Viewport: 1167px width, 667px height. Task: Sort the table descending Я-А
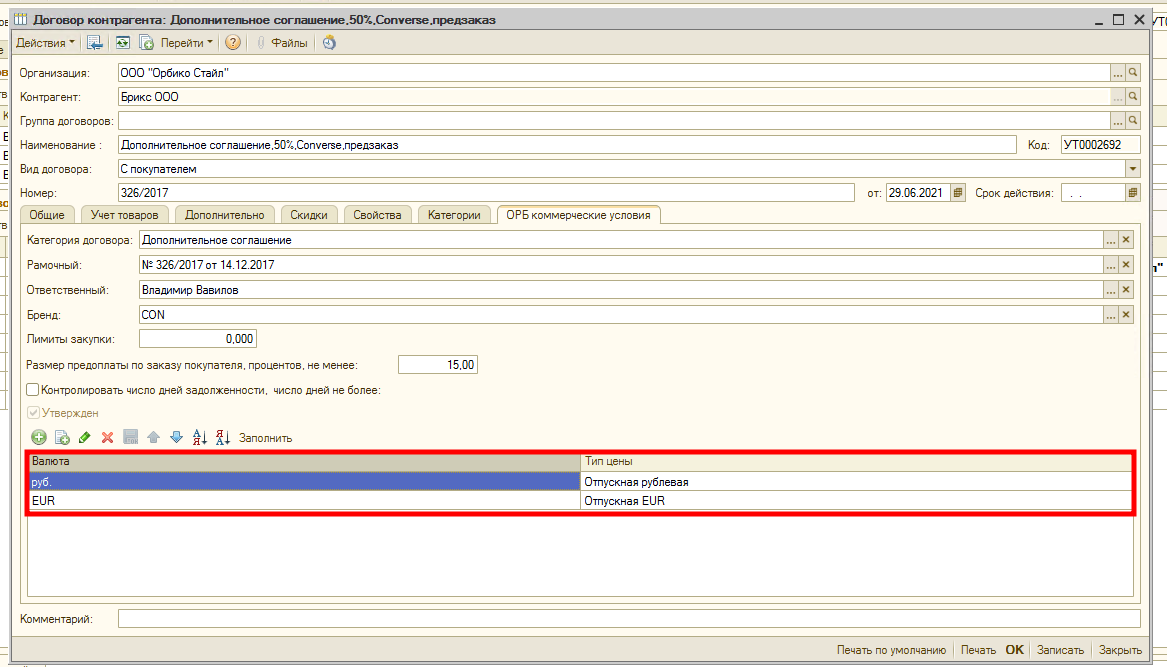tap(222, 437)
